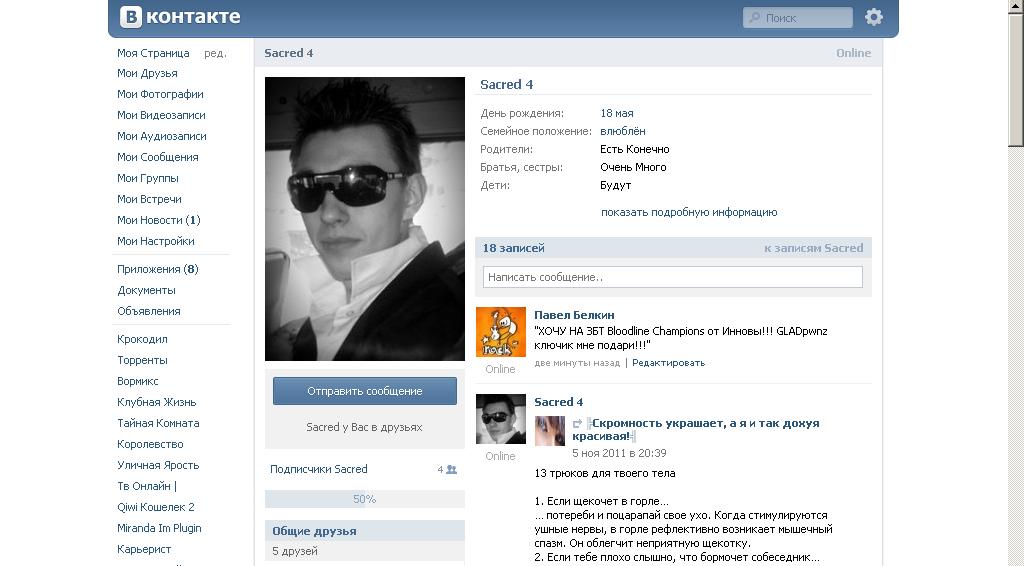Click the Написать сообщение text field

tap(672, 277)
